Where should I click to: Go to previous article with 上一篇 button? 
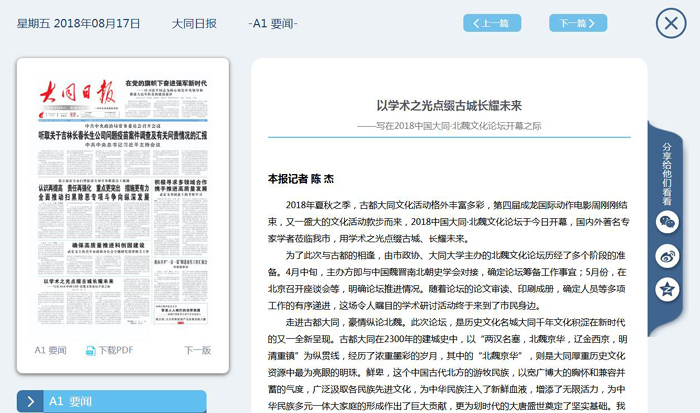coord(492,23)
